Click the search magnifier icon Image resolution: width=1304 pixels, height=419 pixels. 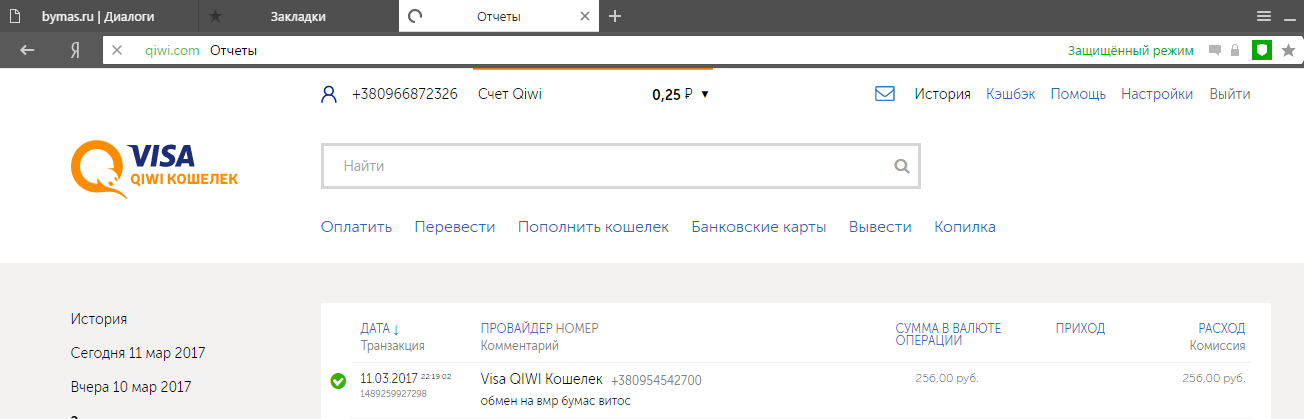(901, 167)
